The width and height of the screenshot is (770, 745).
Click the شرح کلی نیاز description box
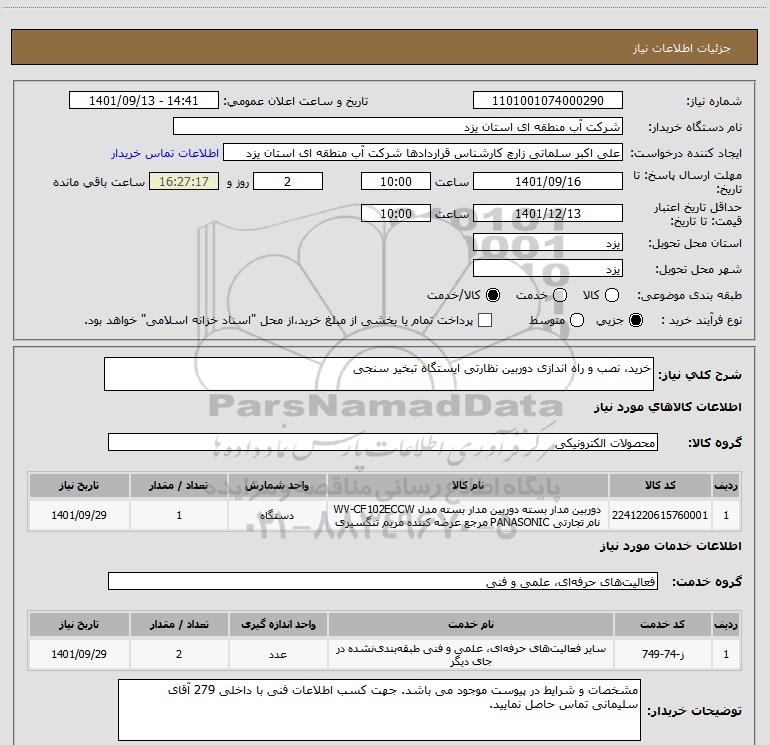click(379, 374)
